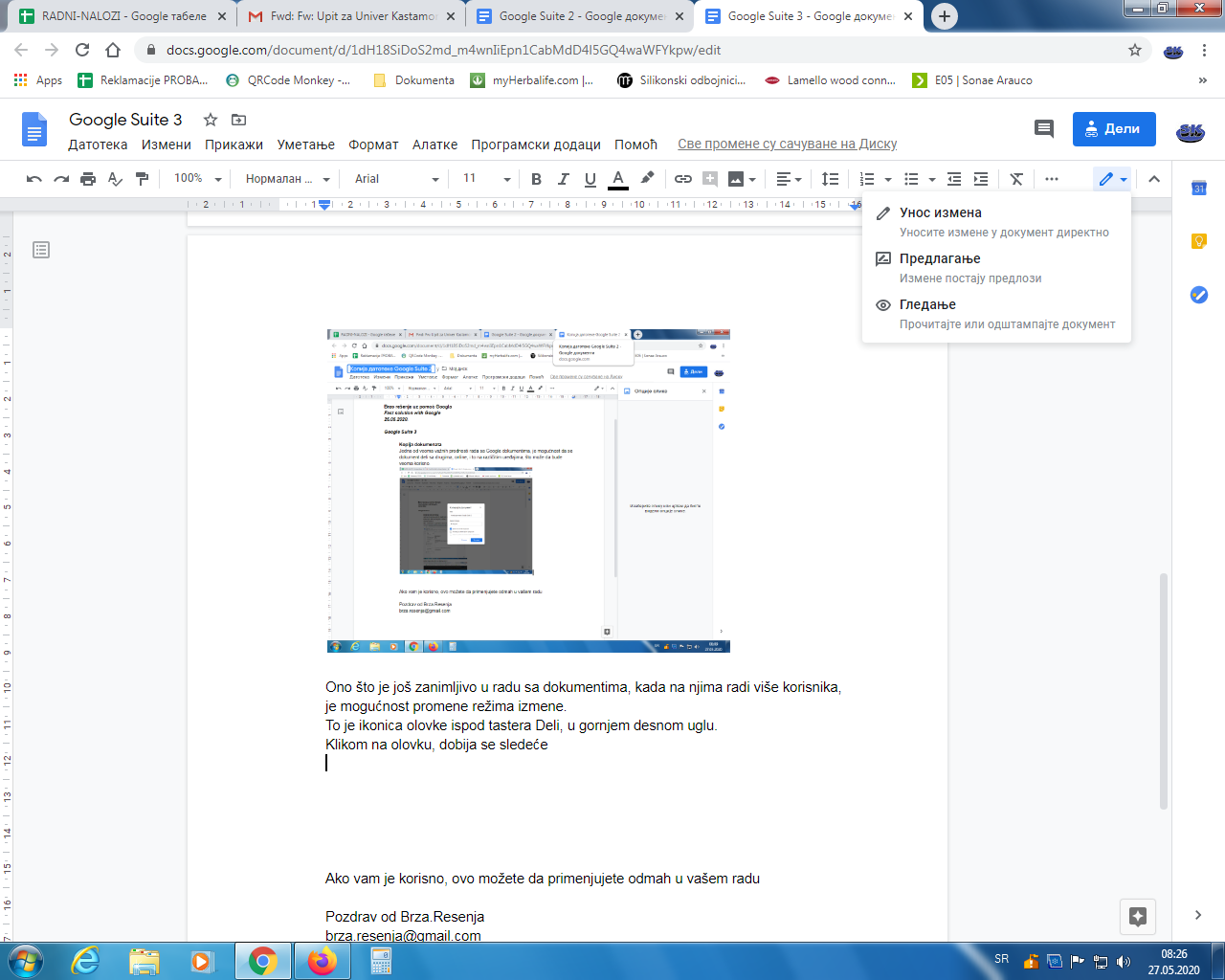Move the document to a folder
The image size is (1225, 980).
239,120
